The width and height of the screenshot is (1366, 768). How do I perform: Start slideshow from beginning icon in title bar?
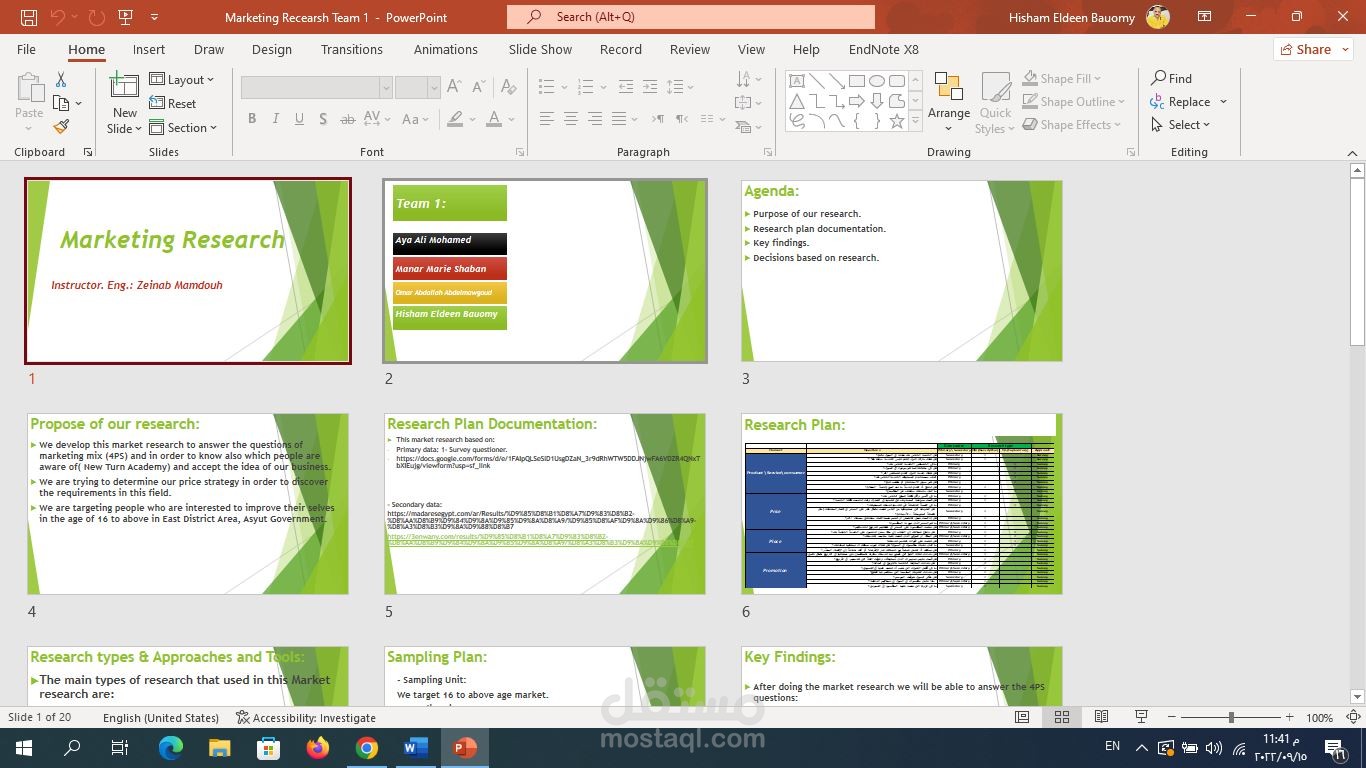[x=125, y=17]
